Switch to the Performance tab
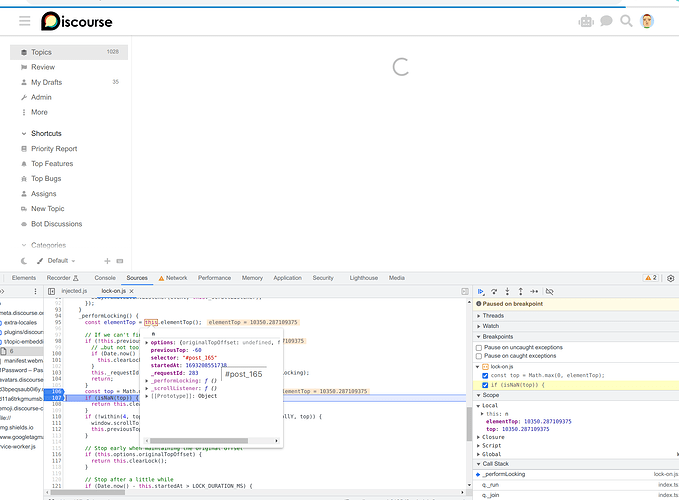Image resolution: width=679 pixels, height=500 pixels. [x=214, y=278]
